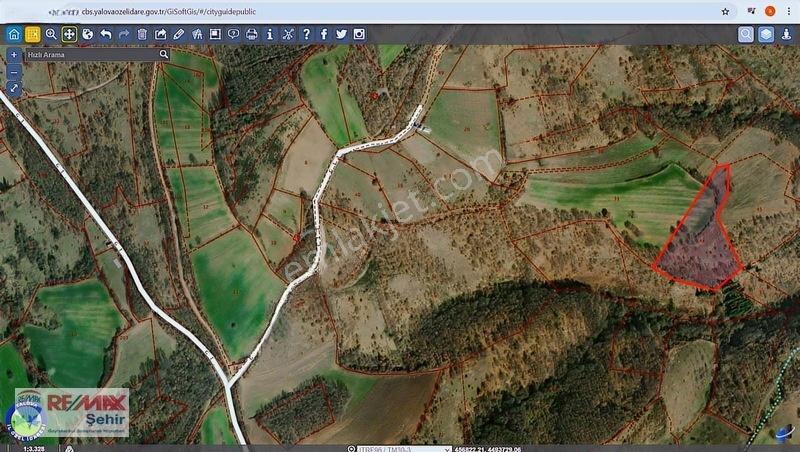Open the Instagram icon
The image size is (800, 452).
coord(359,34)
